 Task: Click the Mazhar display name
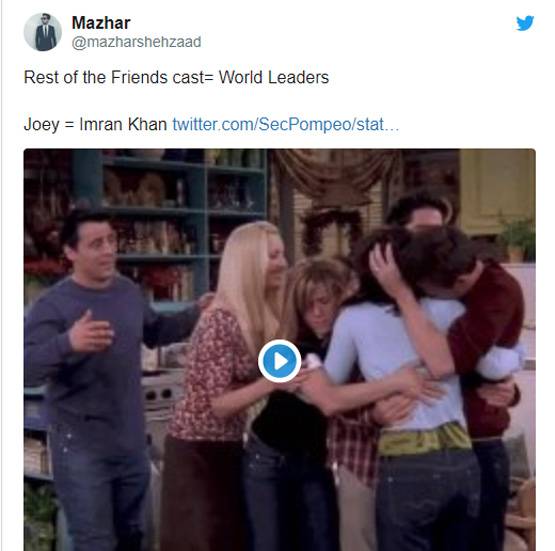click(x=101, y=23)
